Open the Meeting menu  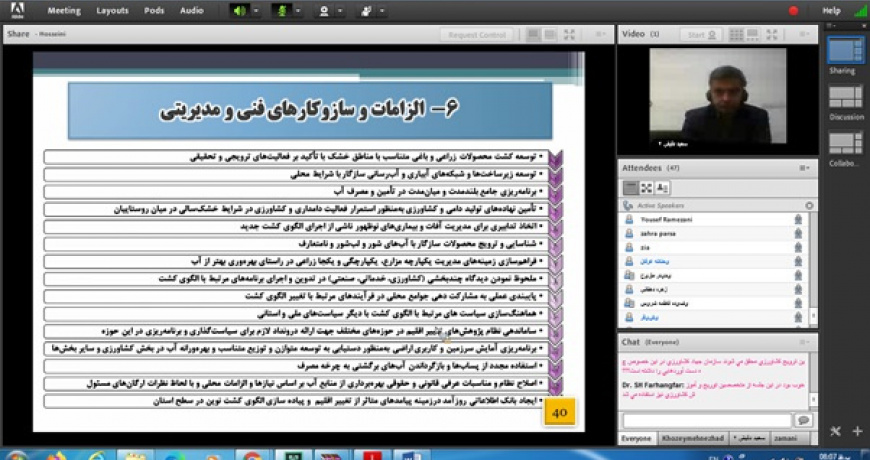click(64, 11)
